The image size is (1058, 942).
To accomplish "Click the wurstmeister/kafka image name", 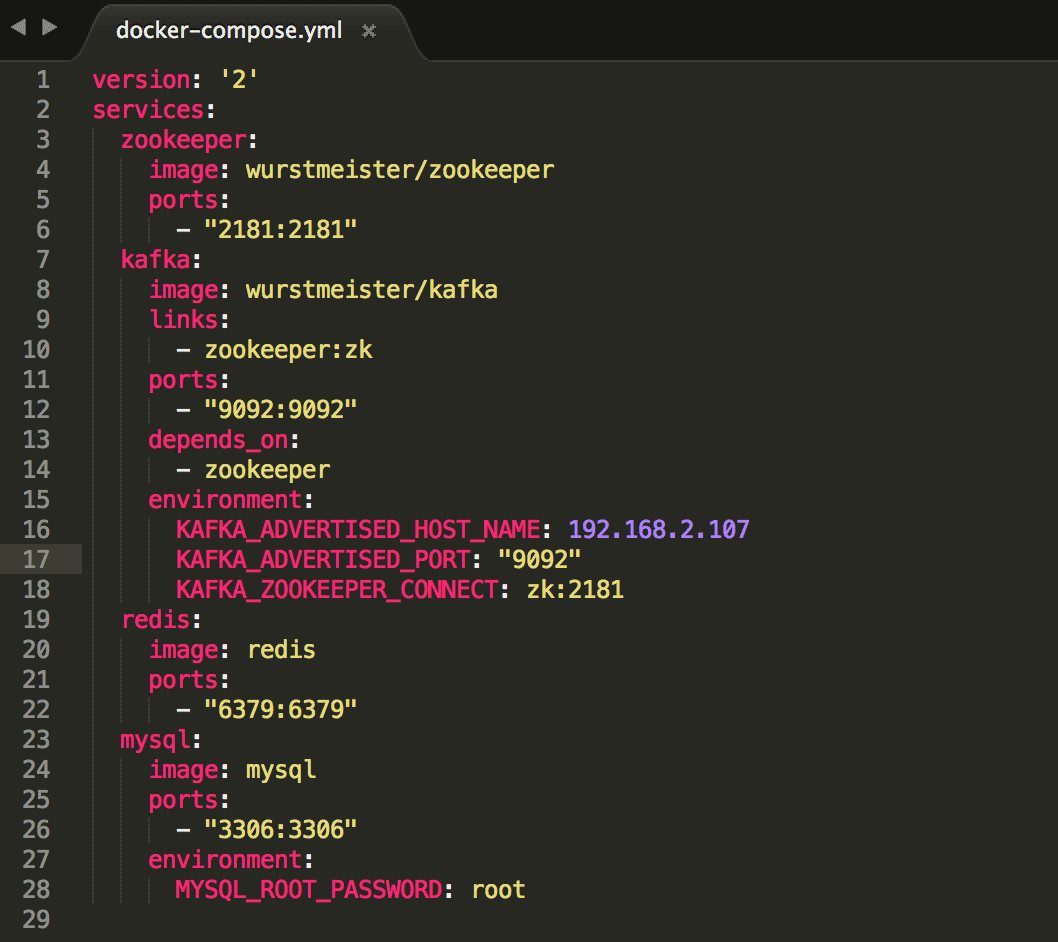I will [x=371, y=289].
